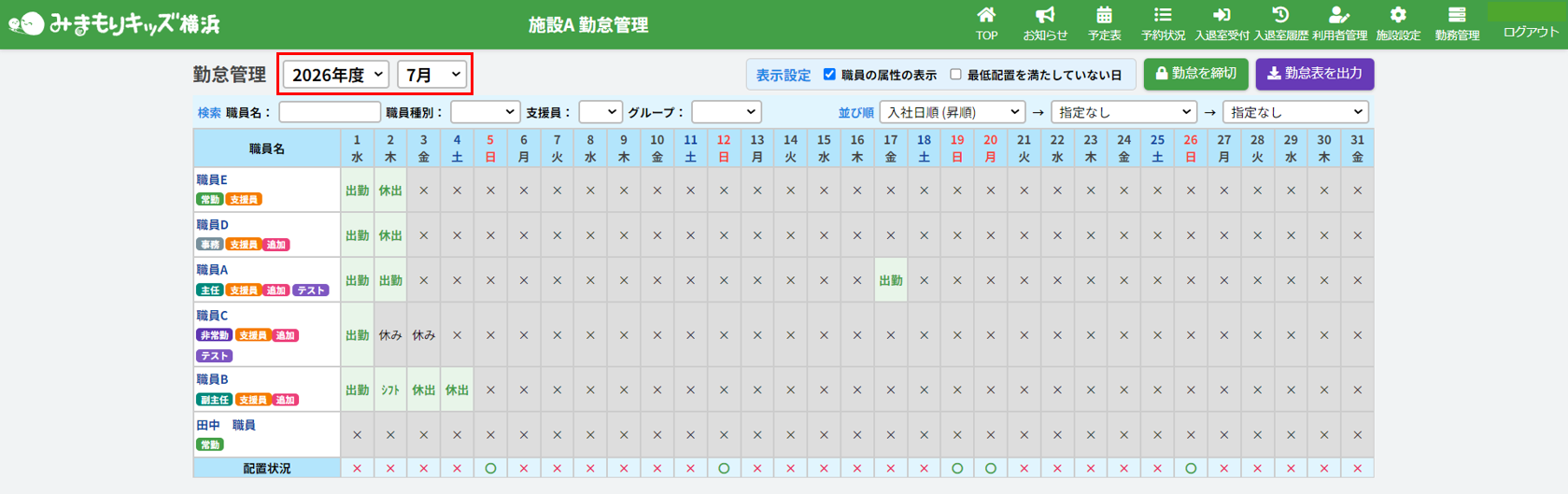Viewport: 1568px width, 494px height.
Task: Click the 配置状況 row label
Action: click(x=267, y=468)
